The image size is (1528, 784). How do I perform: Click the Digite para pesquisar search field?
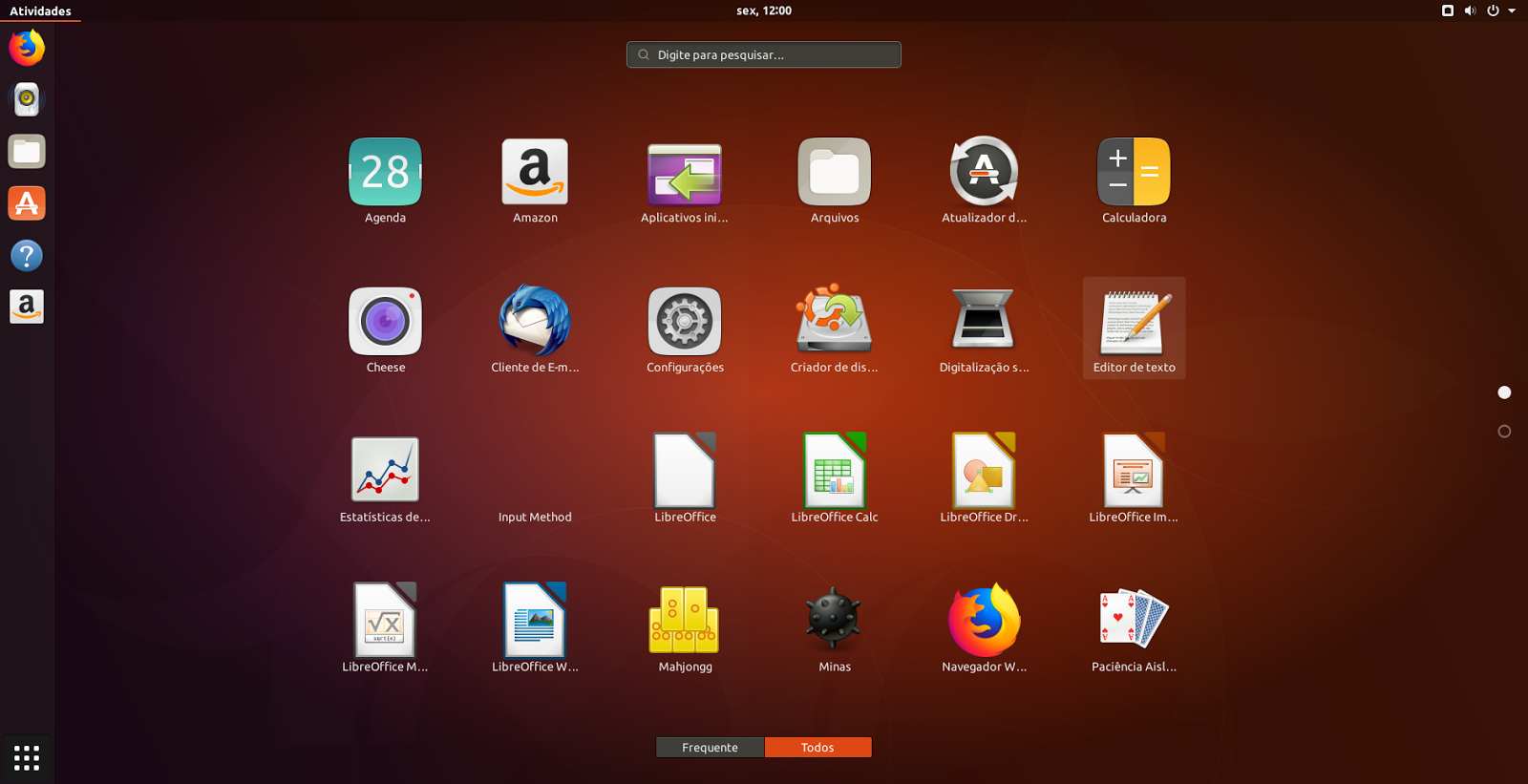click(764, 54)
